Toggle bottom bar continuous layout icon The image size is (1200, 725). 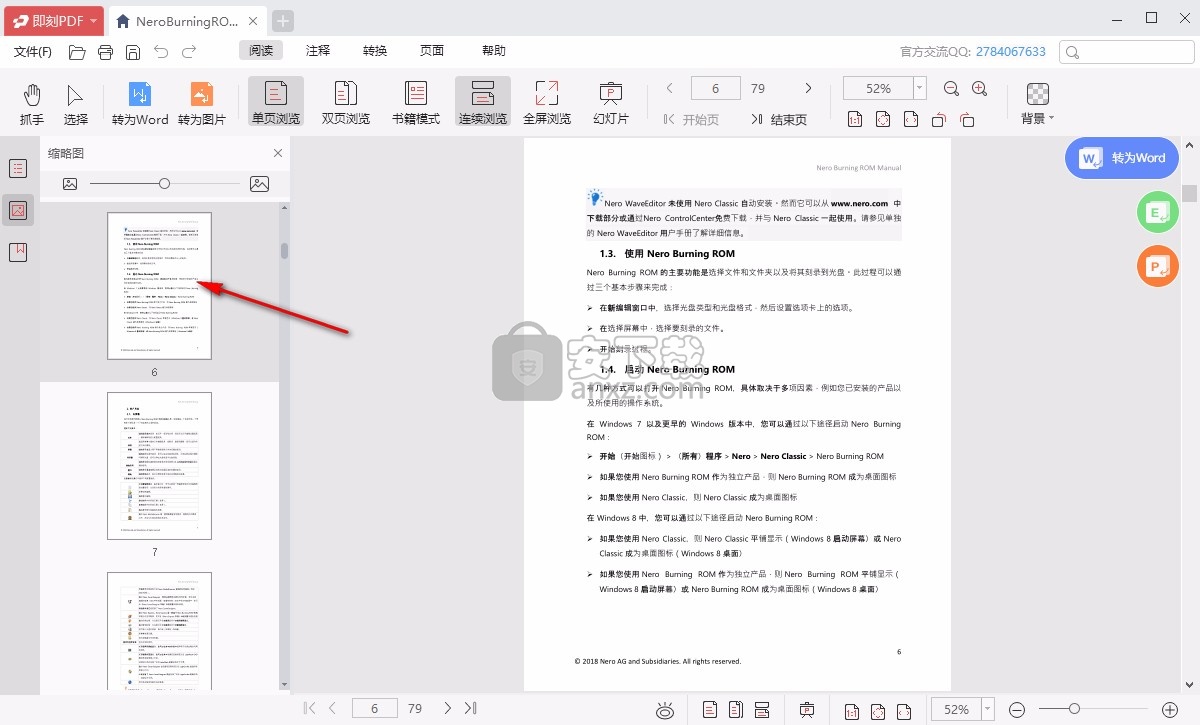tap(762, 710)
